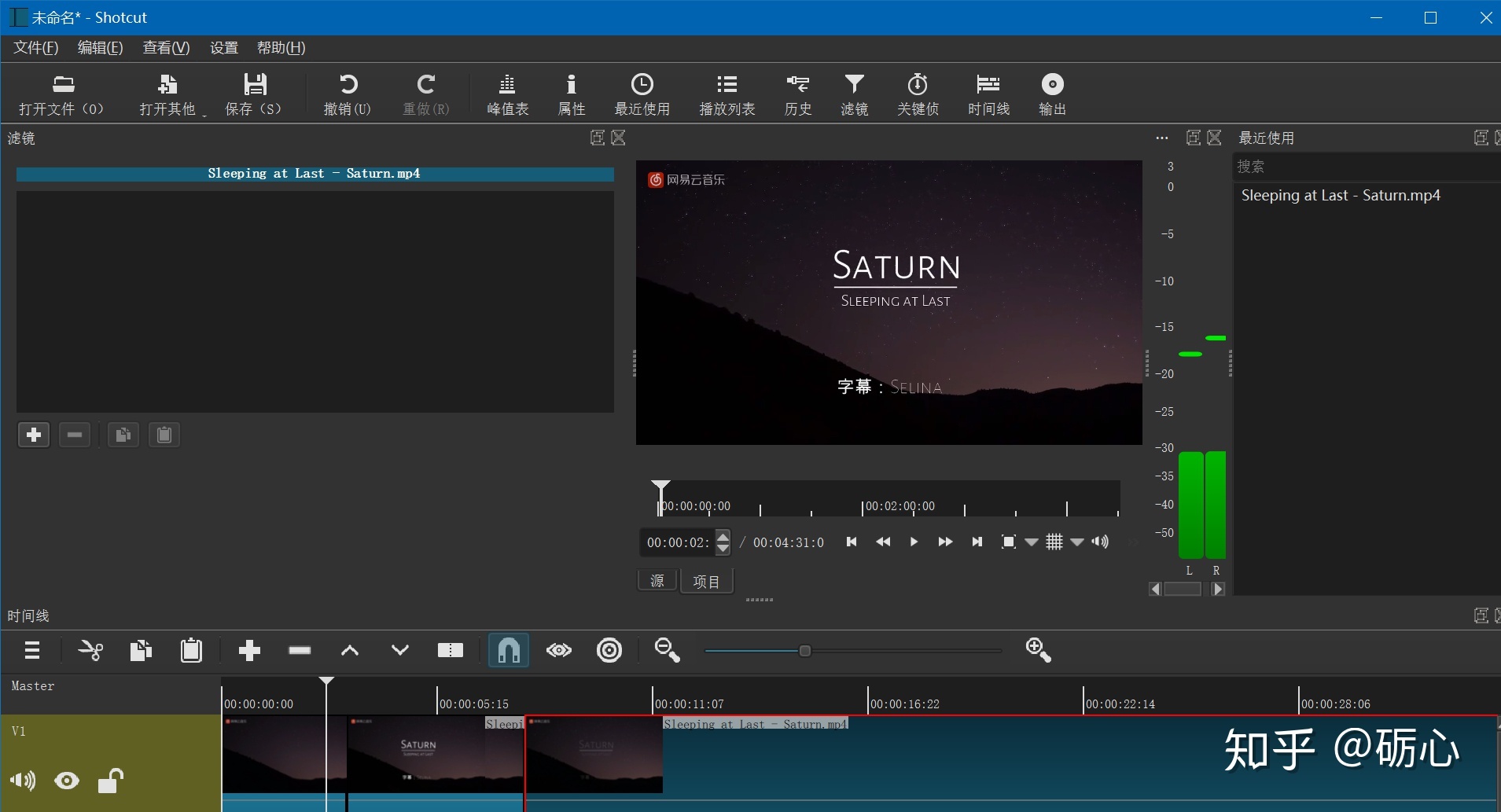Paste filters in Filters panel

click(x=164, y=435)
